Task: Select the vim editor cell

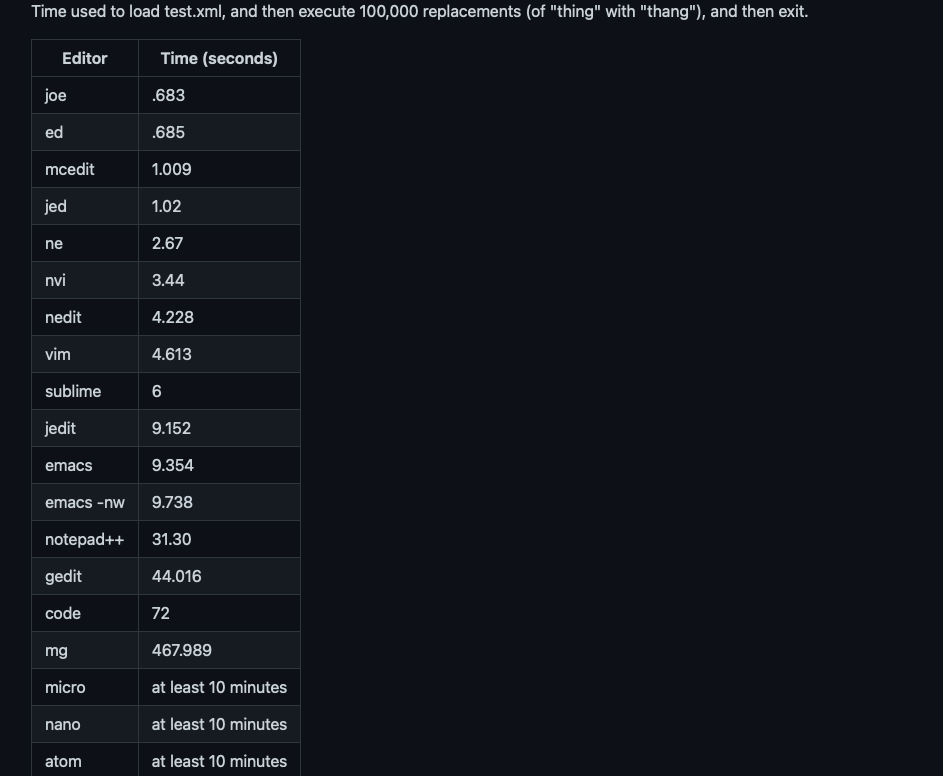Action: tap(85, 354)
